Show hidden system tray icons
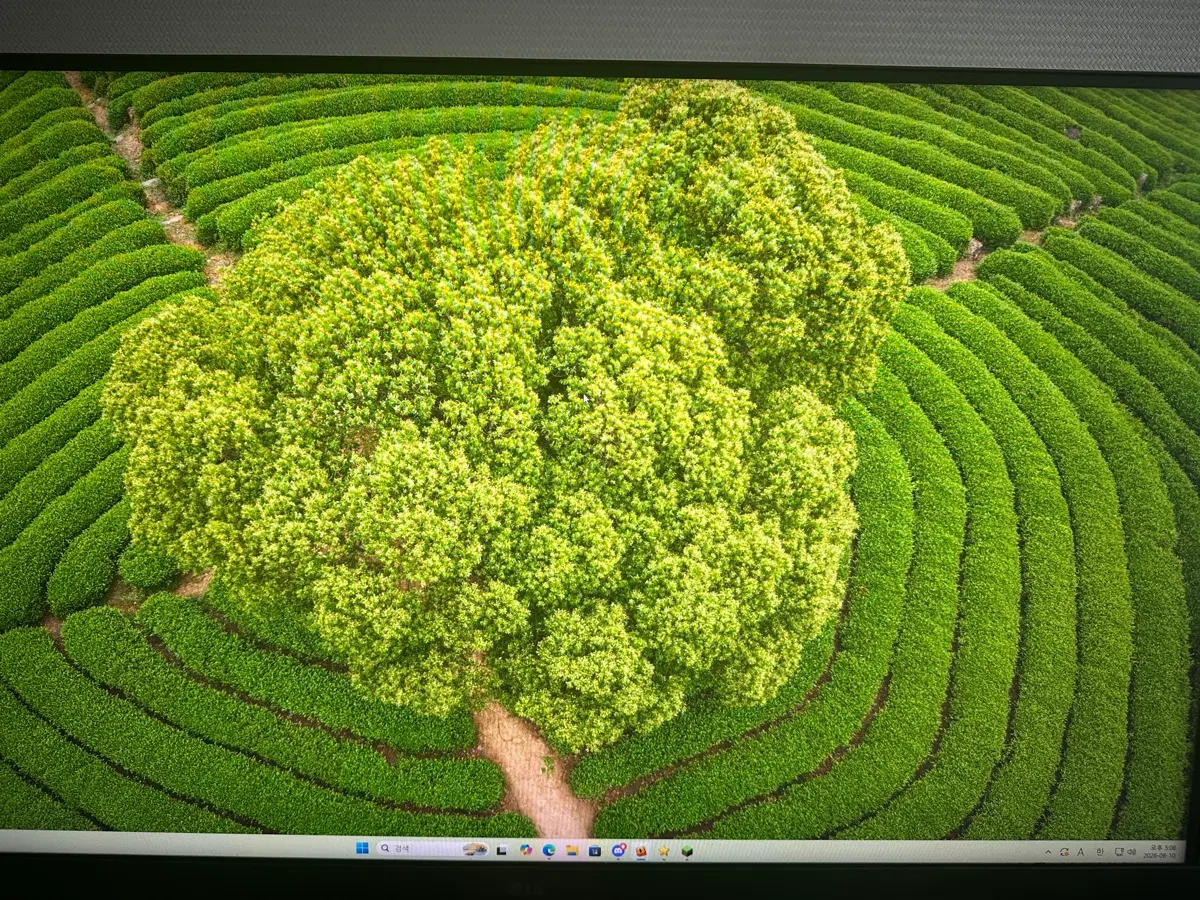Viewport: 1200px width, 900px height. (1048, 852)
